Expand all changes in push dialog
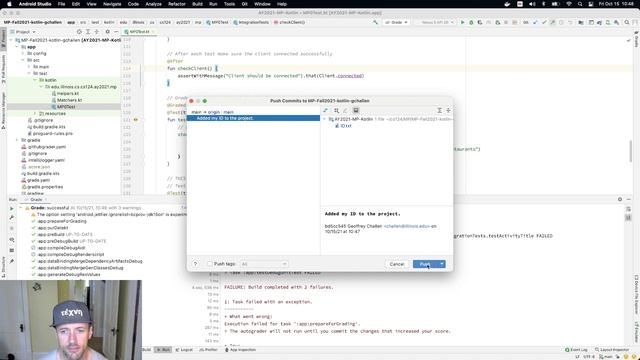The height and width of the screenshot is (360, 640). click(439, 110)
